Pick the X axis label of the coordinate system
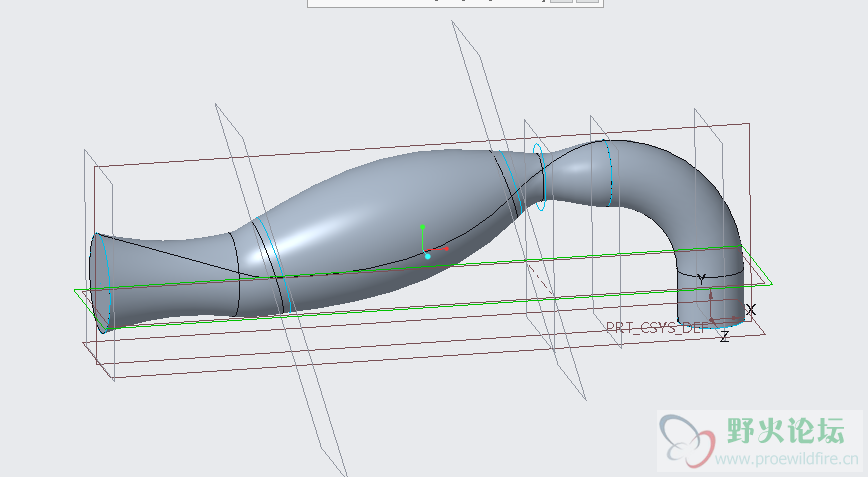This screenshot has height=477, width=868. (750, 310)
